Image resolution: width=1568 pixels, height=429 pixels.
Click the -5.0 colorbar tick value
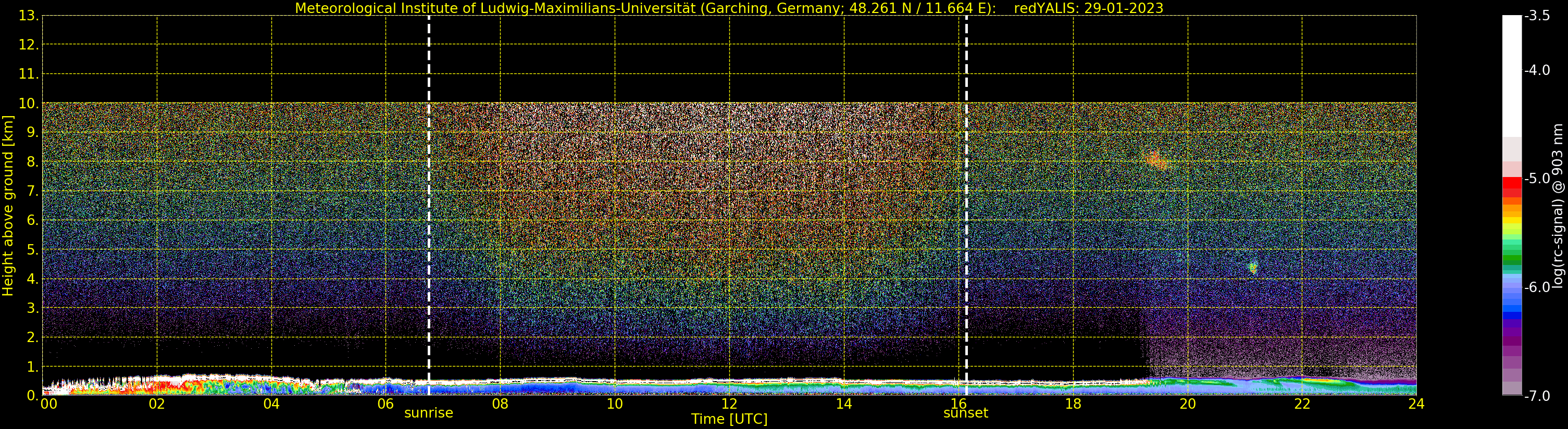(x=1537, y=179)
